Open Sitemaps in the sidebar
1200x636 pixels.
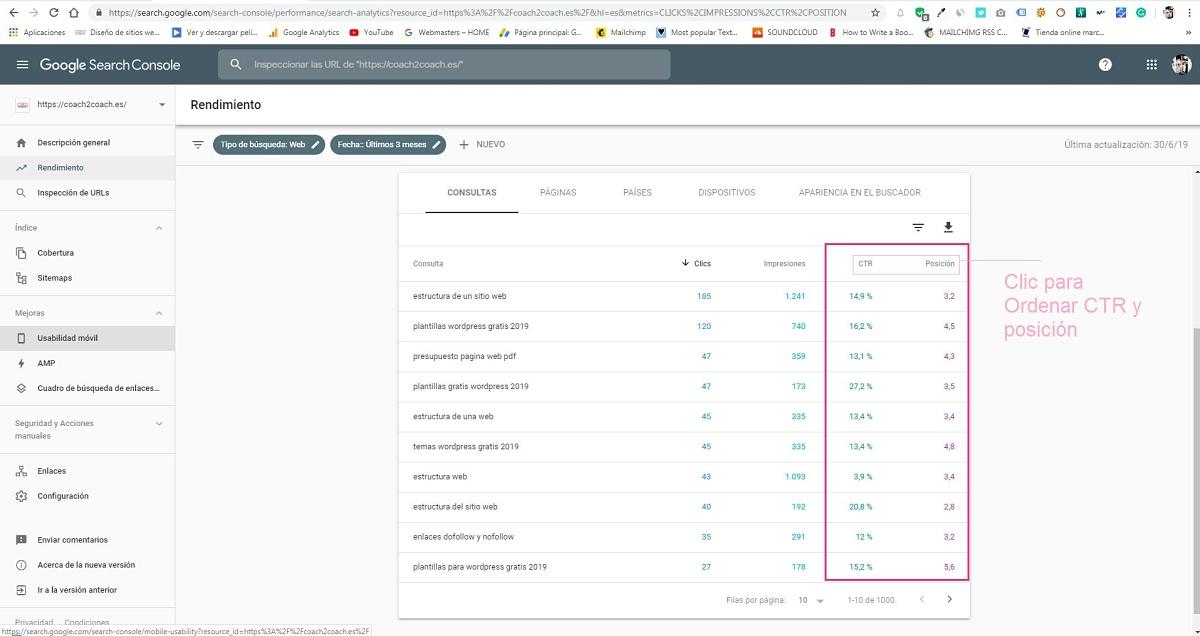point(54,278)
